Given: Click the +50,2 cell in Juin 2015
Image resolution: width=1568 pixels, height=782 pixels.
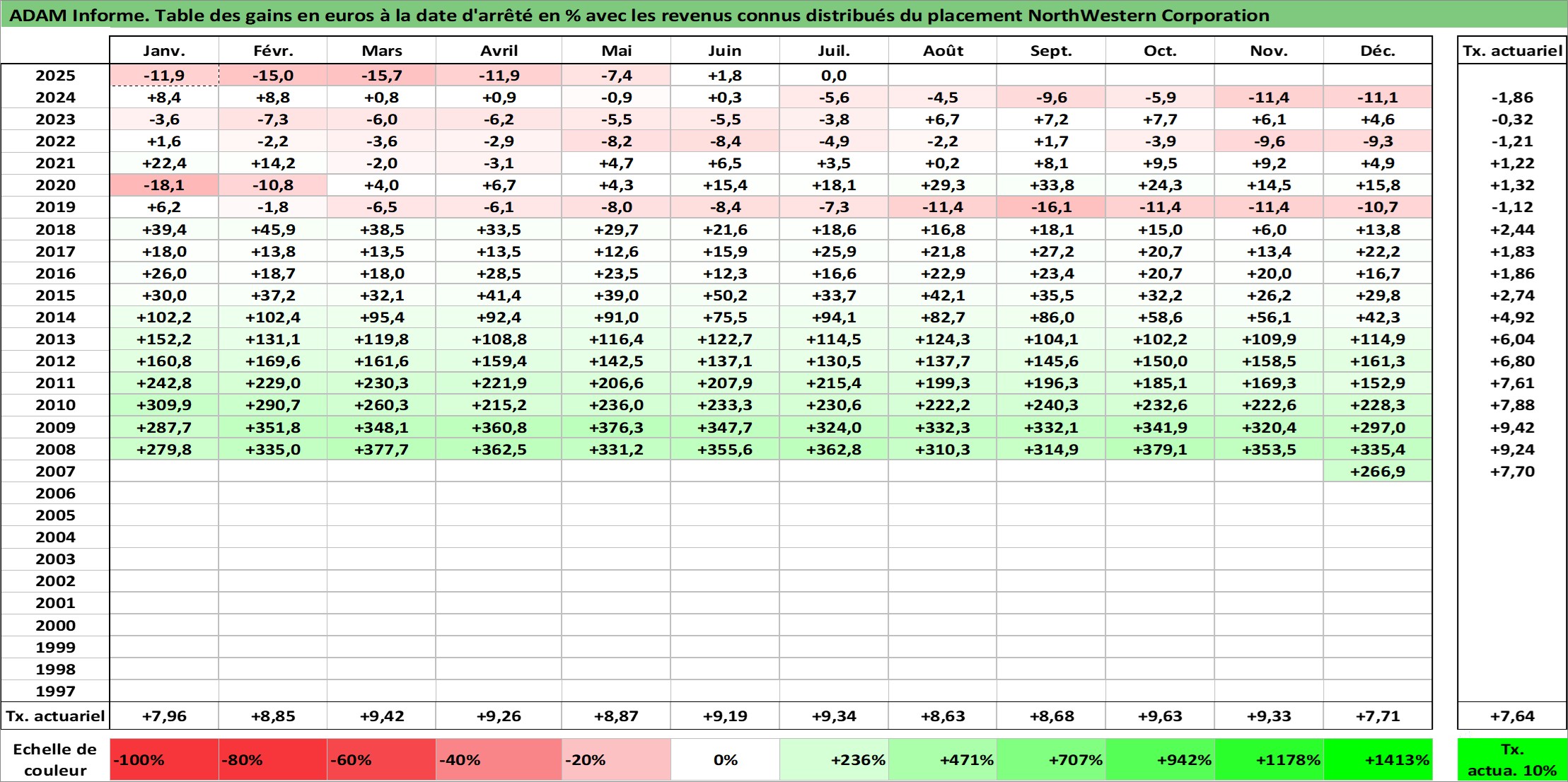Looking at the screenshot, I should click(725, 296).
